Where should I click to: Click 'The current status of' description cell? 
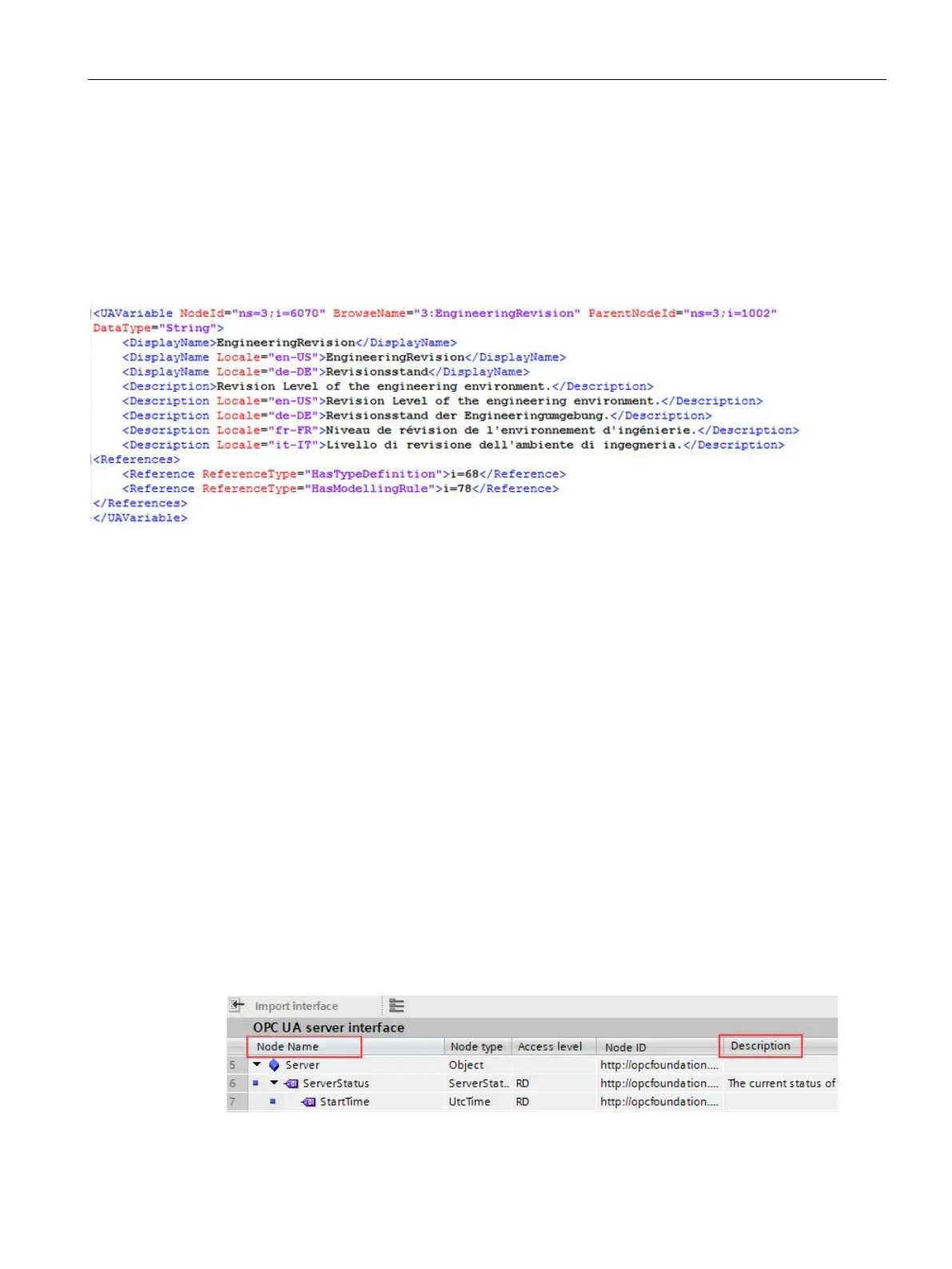pyautogui.click(x=782, y=1083)
